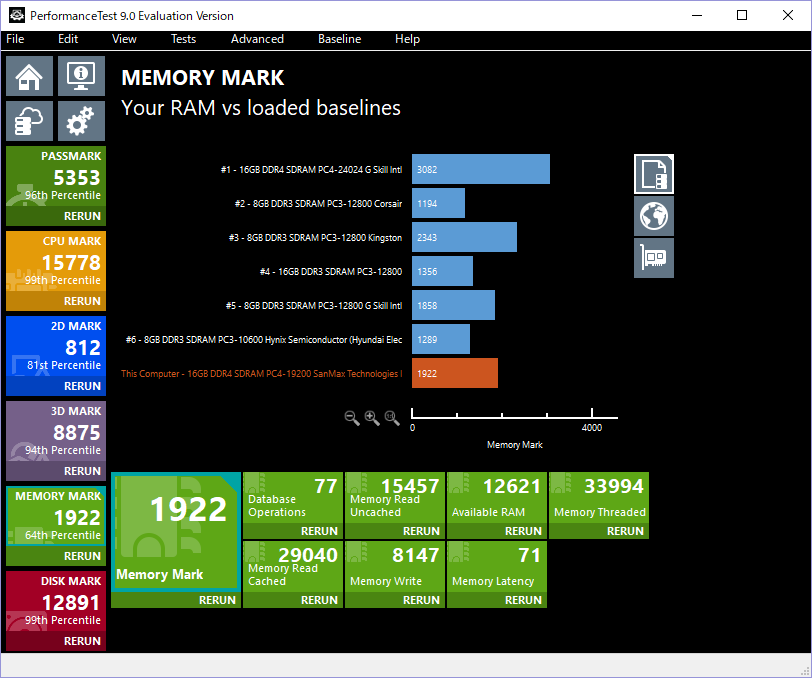Screen dimensions: 812x678
Task: Click the Memory Read Cached 29040 tile
Action: point(293,566)
